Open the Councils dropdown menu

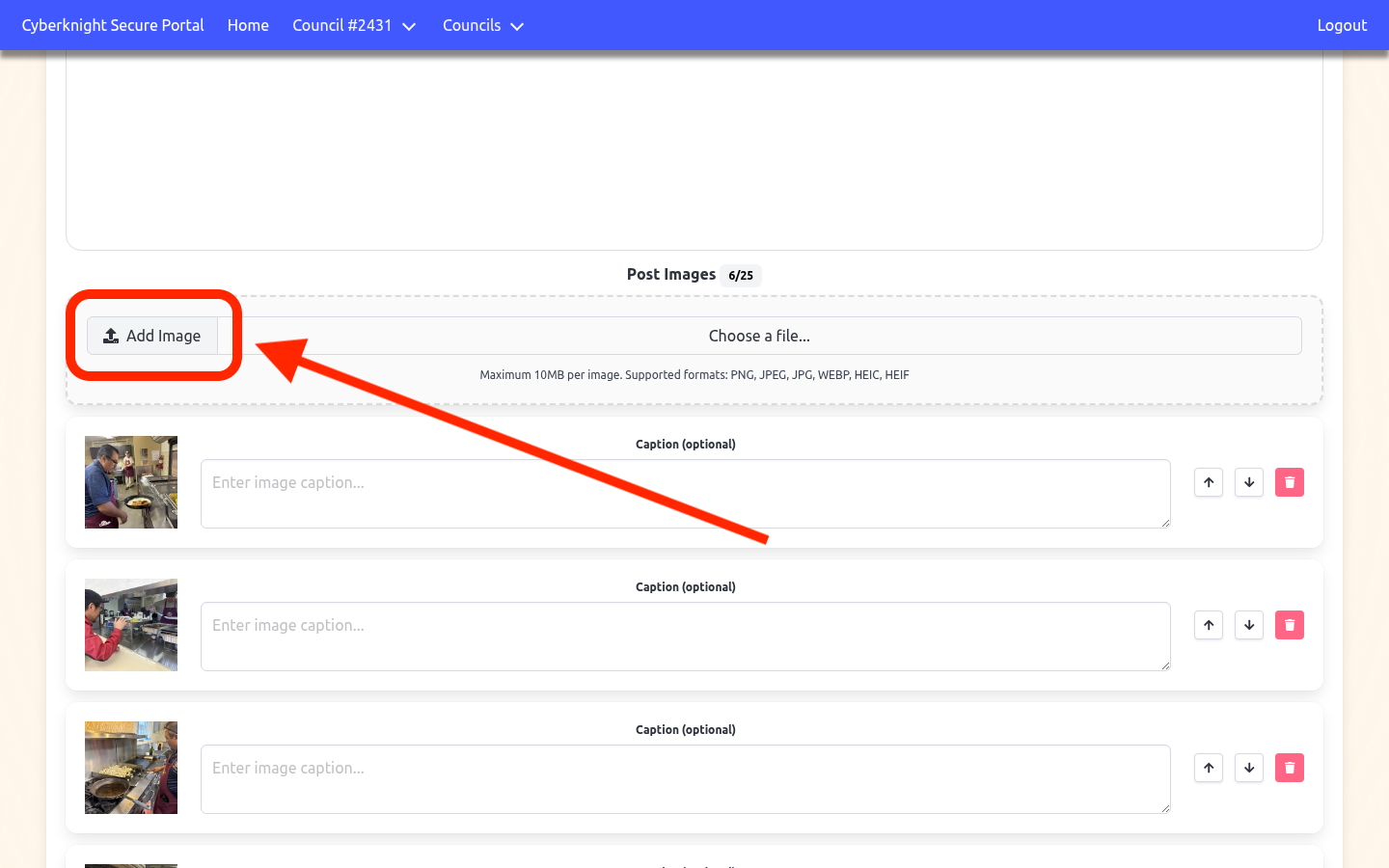(x=482, y=26)
